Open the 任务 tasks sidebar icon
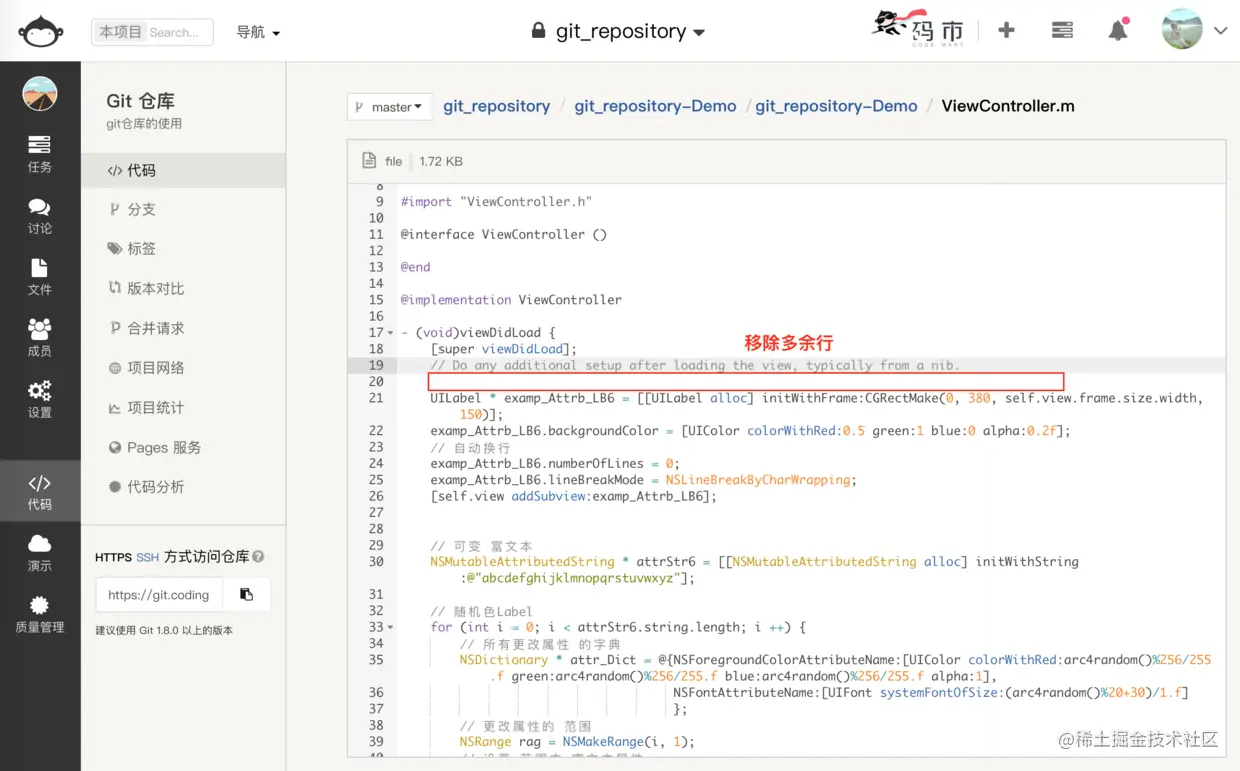The image size is (1240, 771). [39, 154]
